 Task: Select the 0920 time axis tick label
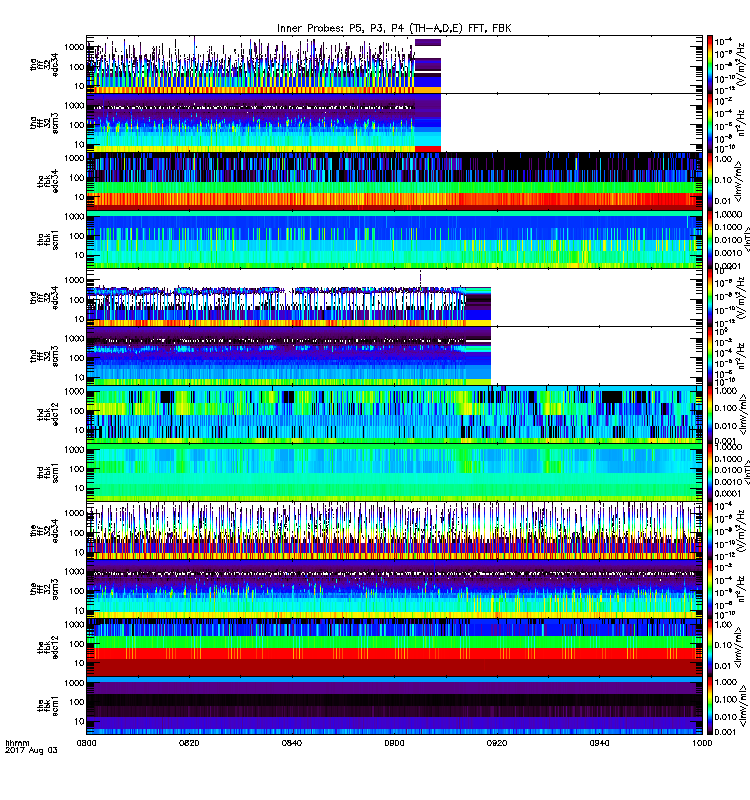tap(497, 743)
